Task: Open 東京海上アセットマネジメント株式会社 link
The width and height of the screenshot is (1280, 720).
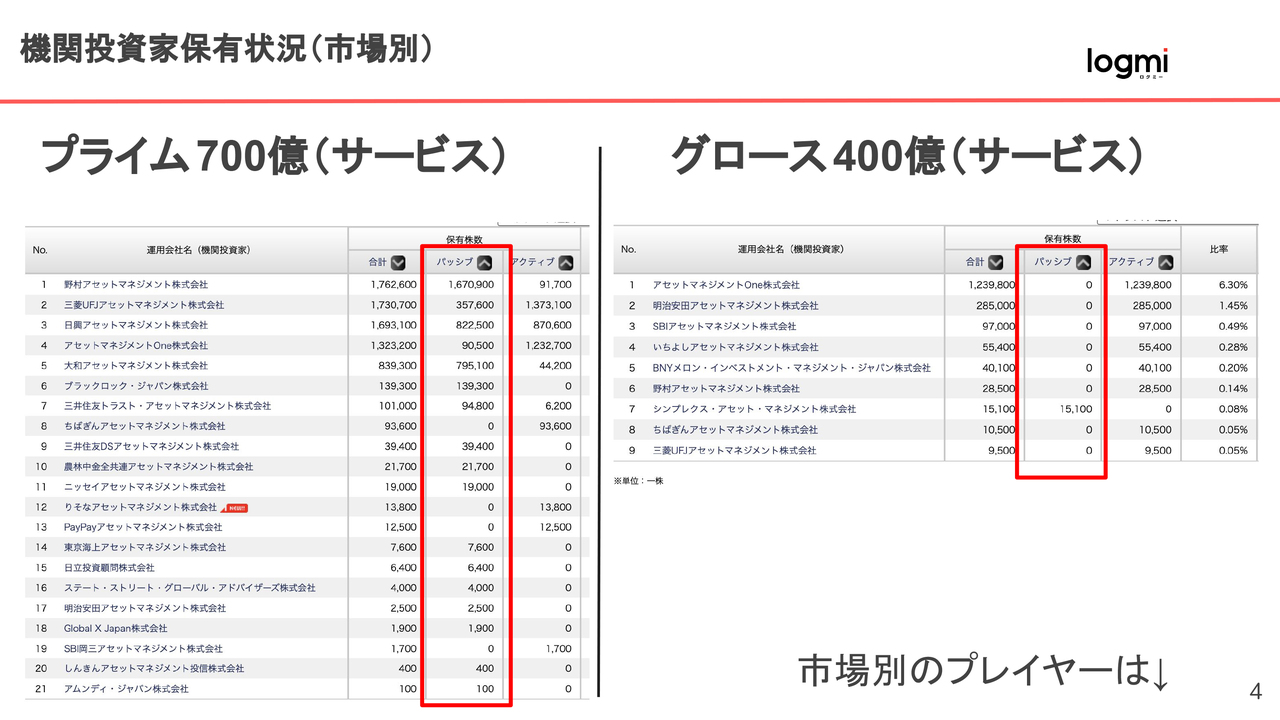Action: click(145, 547)
